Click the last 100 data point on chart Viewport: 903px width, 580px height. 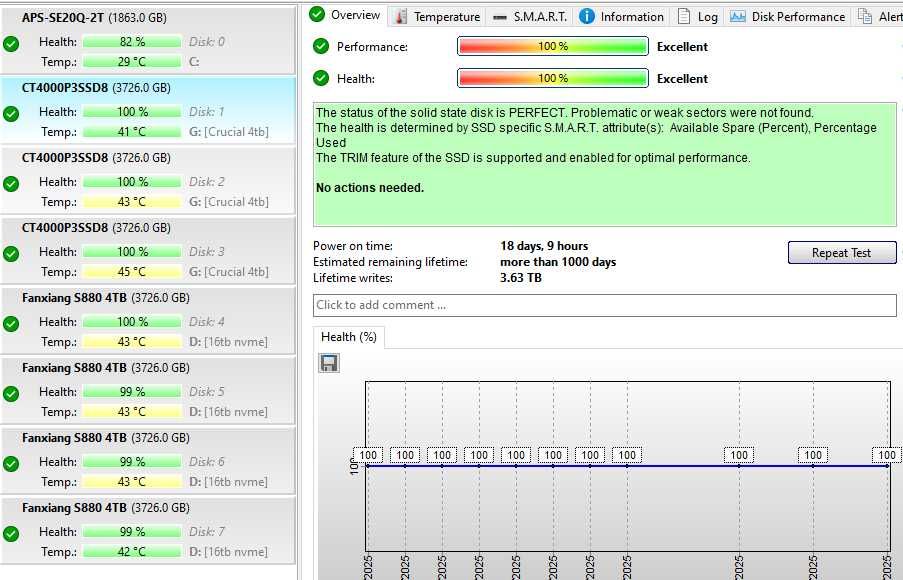(x=887, y=455)
